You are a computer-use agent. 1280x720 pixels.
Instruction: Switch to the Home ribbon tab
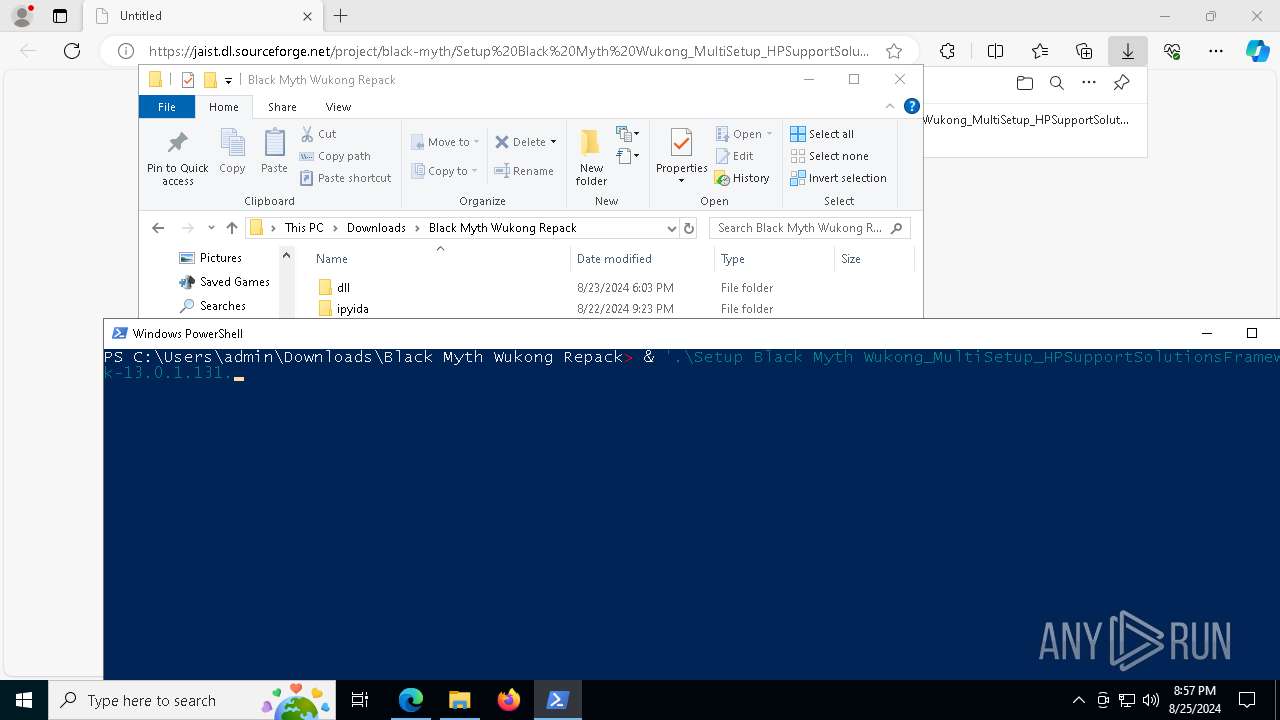point(223,107)
